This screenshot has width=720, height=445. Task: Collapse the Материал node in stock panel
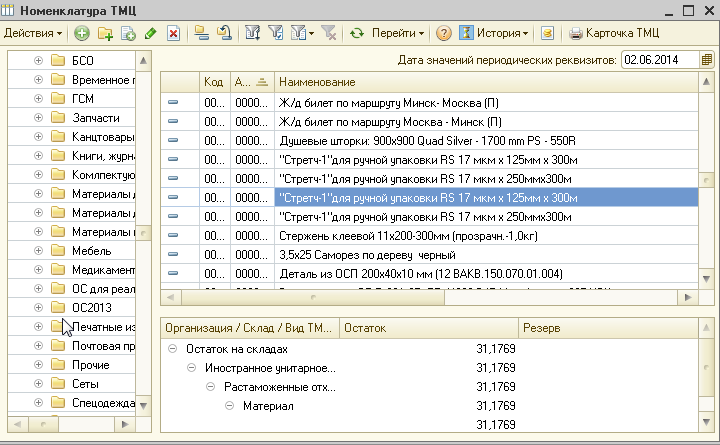pos(228,406)
